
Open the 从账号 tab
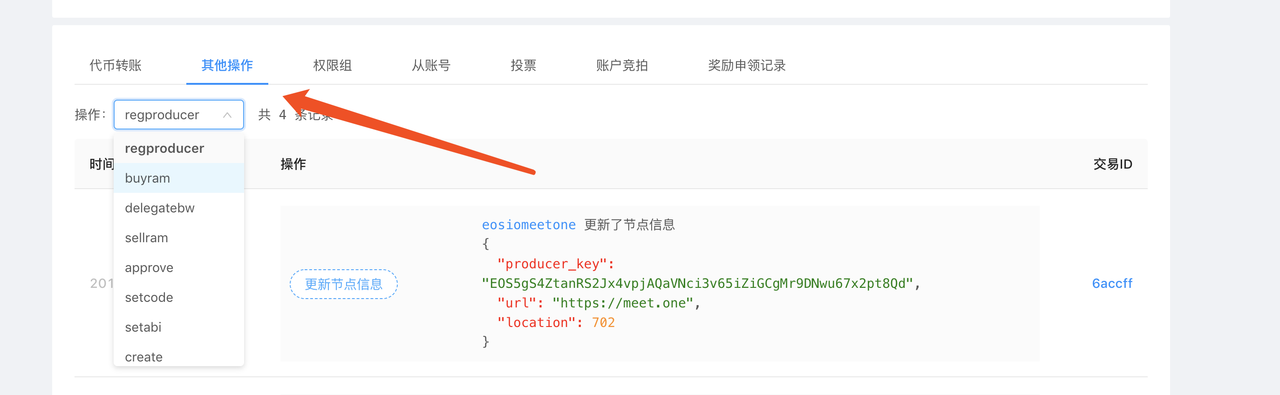[x=431, y=65]
